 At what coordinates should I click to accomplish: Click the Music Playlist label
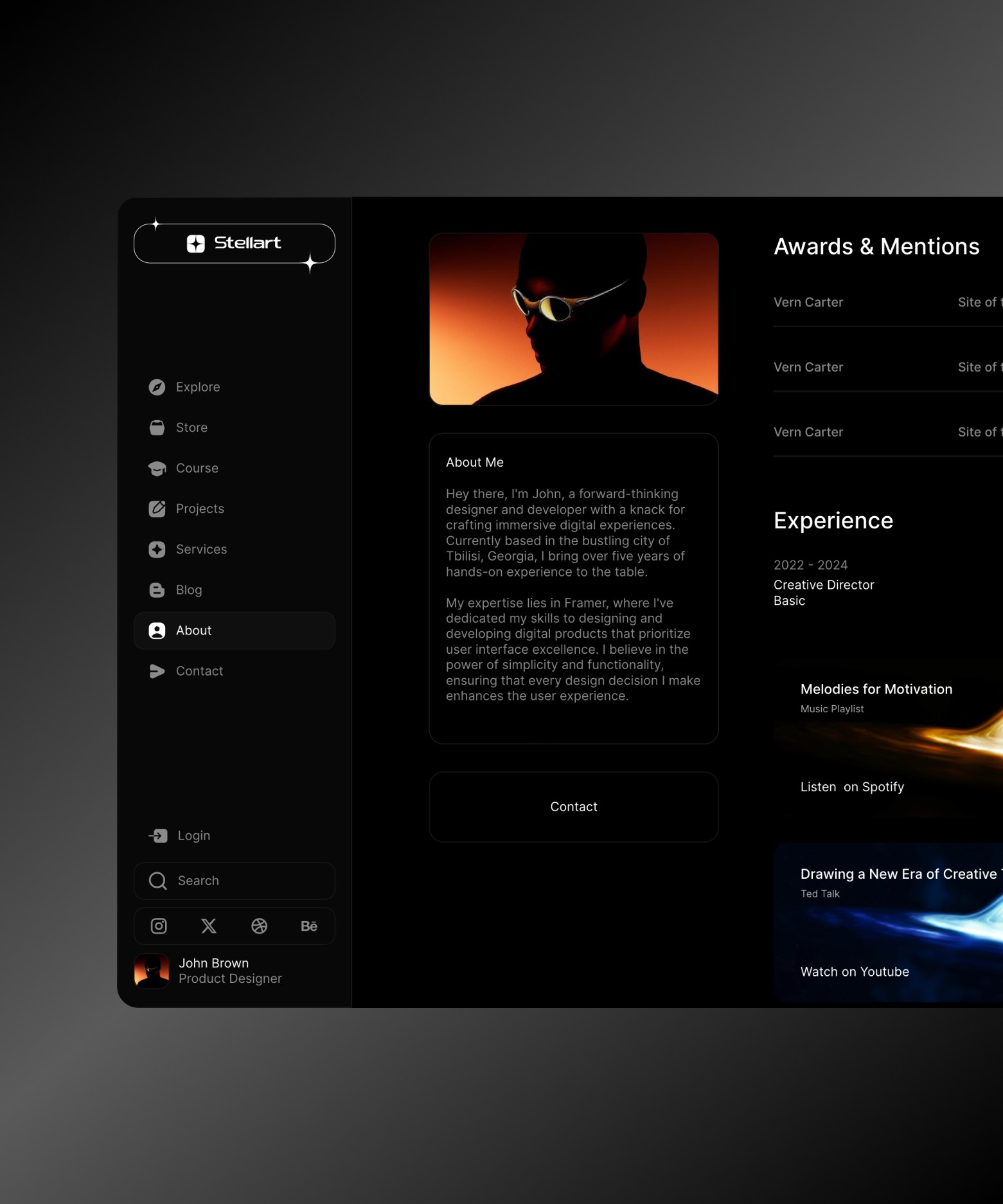point(832,708)
